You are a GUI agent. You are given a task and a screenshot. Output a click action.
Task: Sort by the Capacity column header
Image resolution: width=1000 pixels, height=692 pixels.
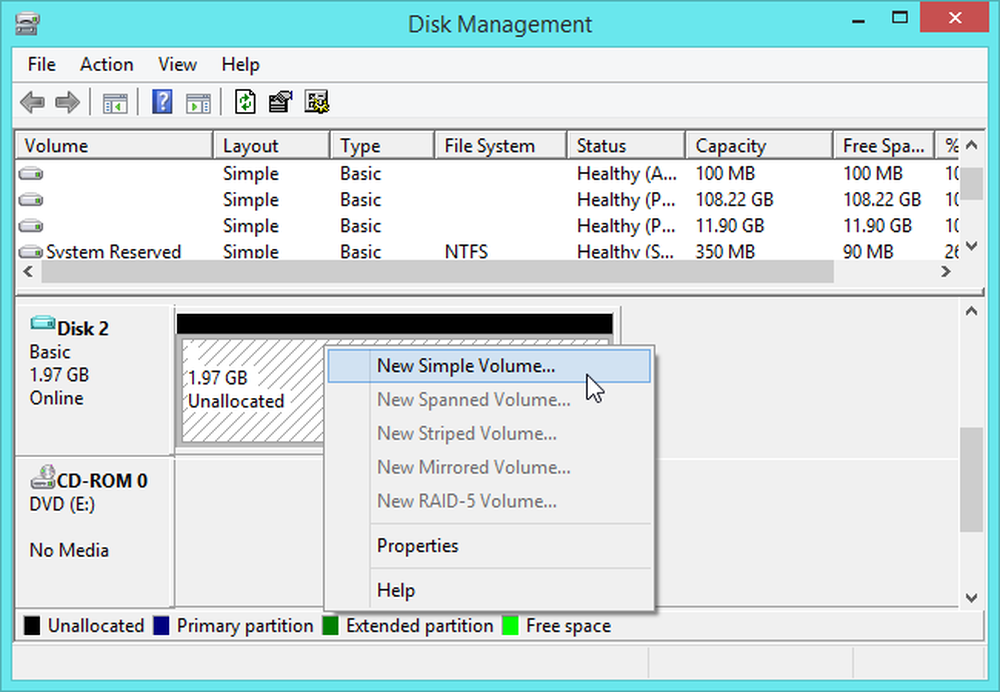(x=760, y=145)
